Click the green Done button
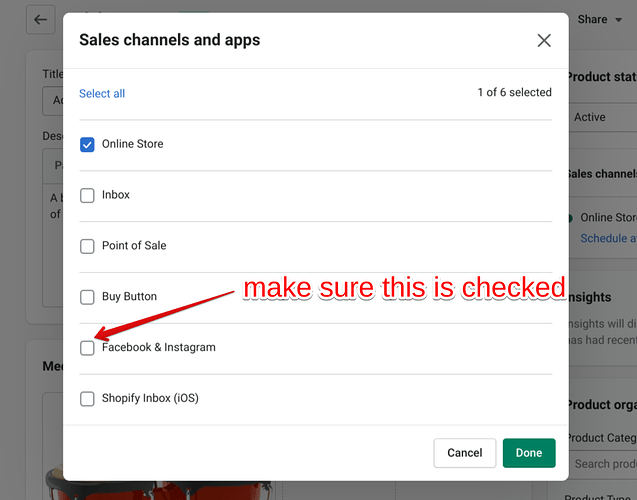The height and width of the screenshot is (500, 637). pos(529,453)
